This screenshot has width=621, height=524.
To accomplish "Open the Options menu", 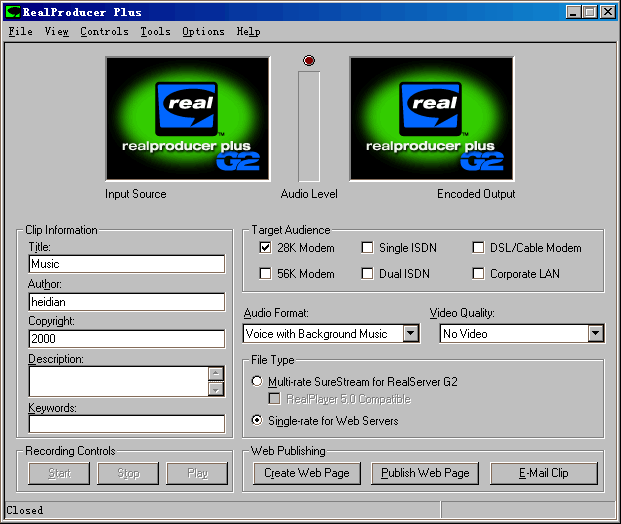I will tap(203, 31).
